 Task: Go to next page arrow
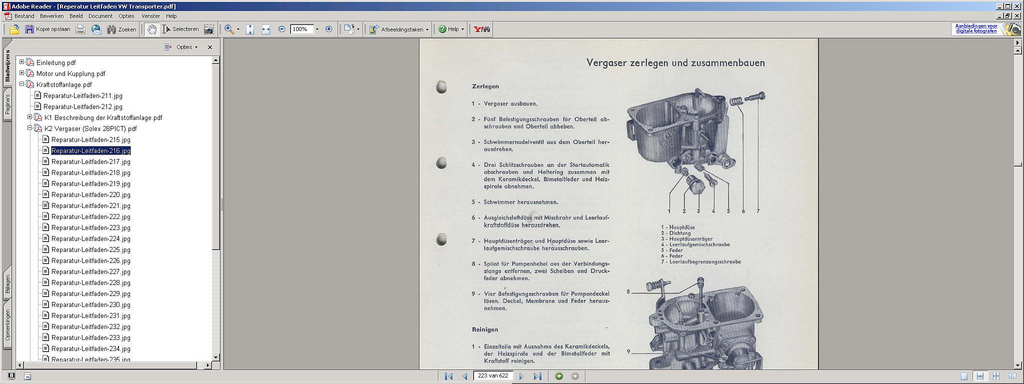click(521, 376)
